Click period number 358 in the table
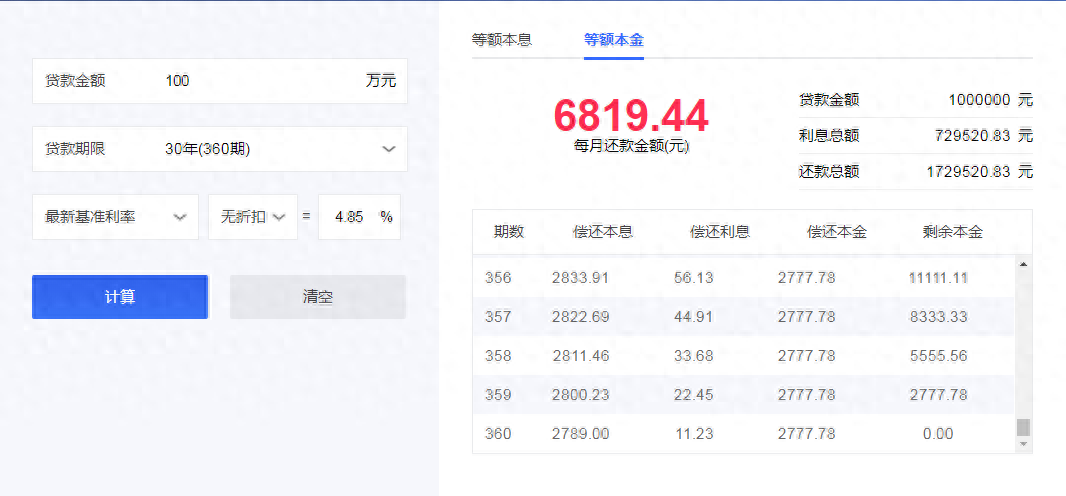The height and width of the screenshot is (496, 1066). tap(498, 355)
